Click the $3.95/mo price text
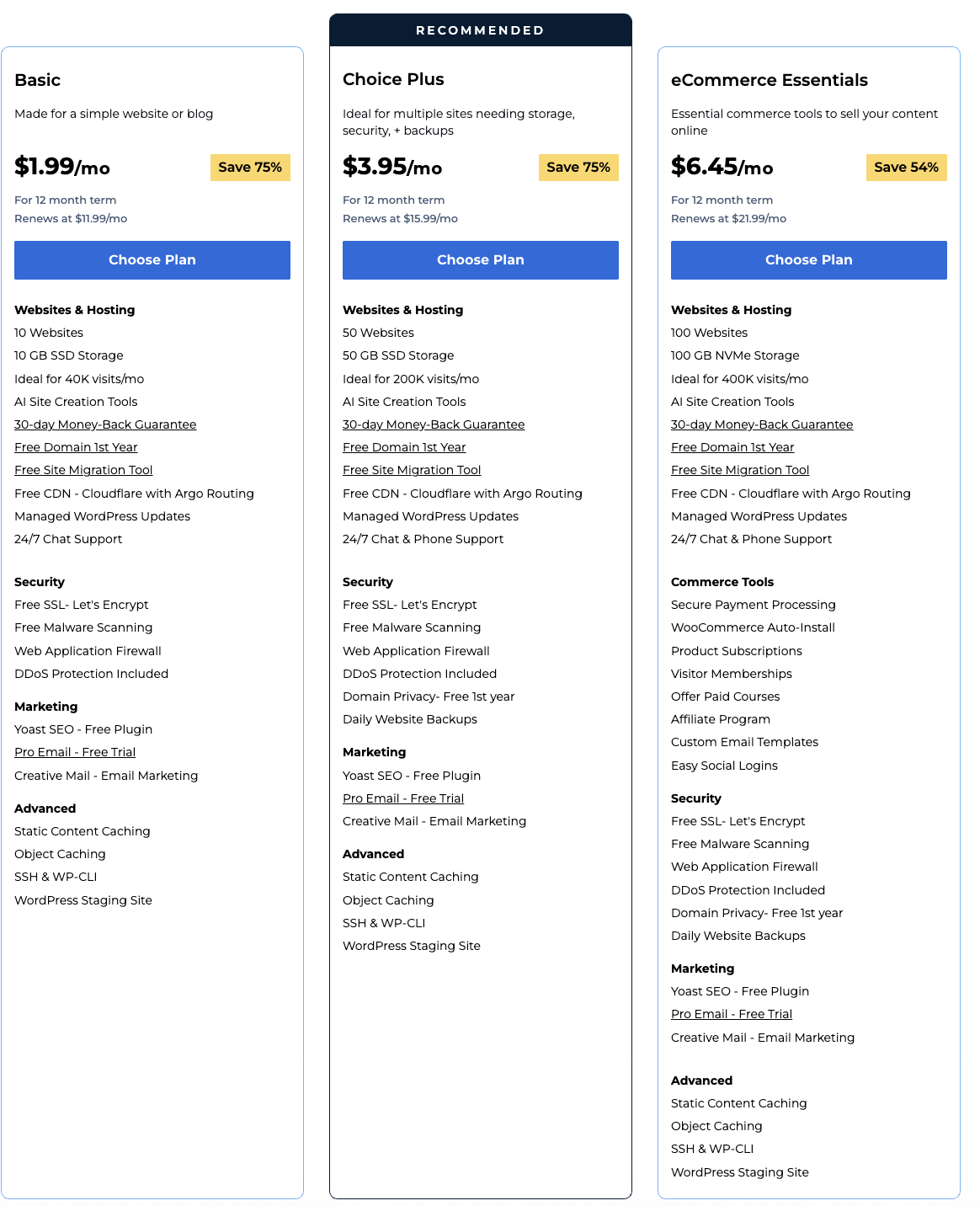Viewport: 980px width, 1206px height. (x=392, y=167)
